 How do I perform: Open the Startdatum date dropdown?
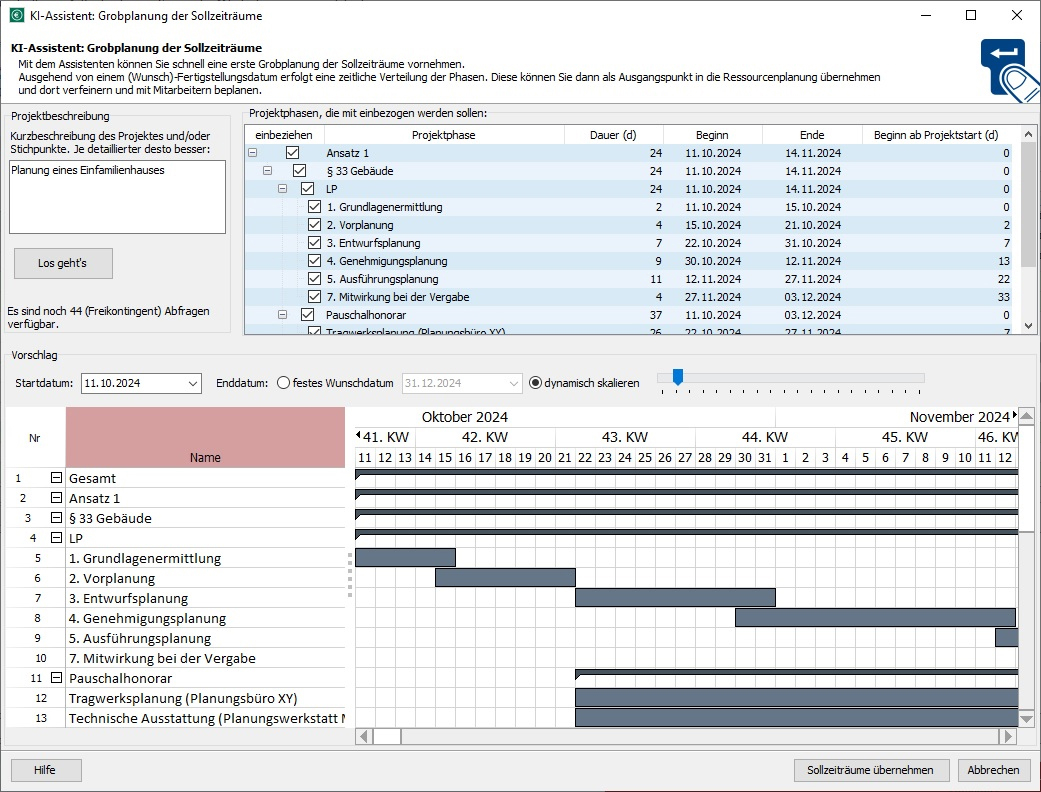click(193, 383)
